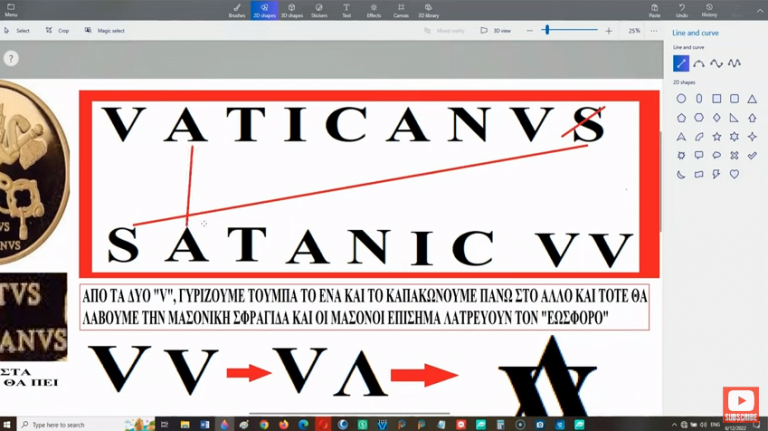Select the square 2D shape

717,99
